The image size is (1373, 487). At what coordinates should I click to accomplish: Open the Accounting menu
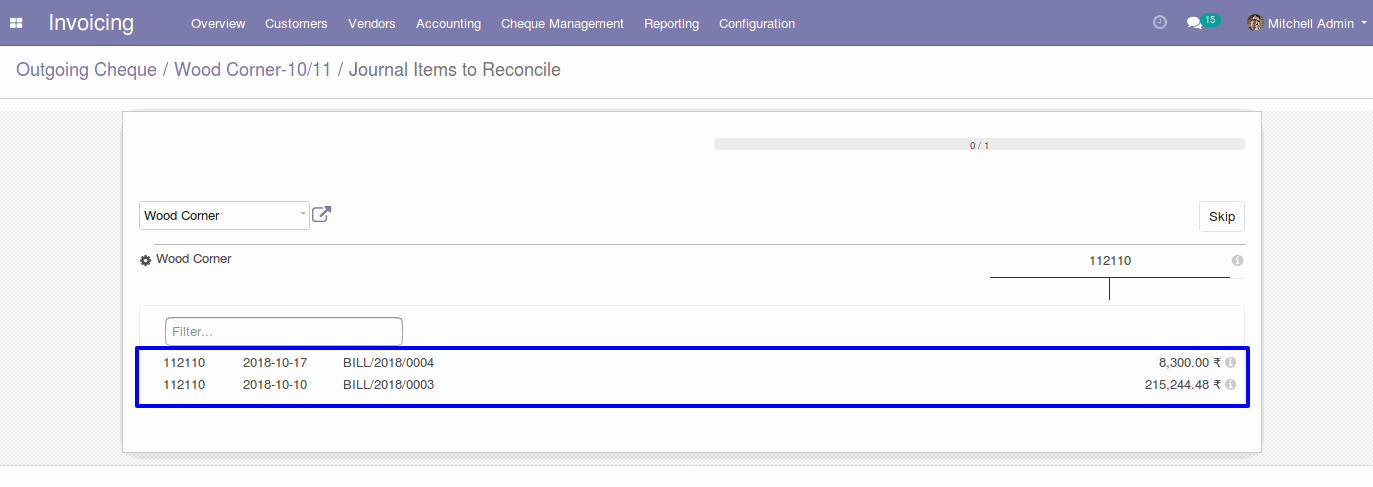(448, 23)
